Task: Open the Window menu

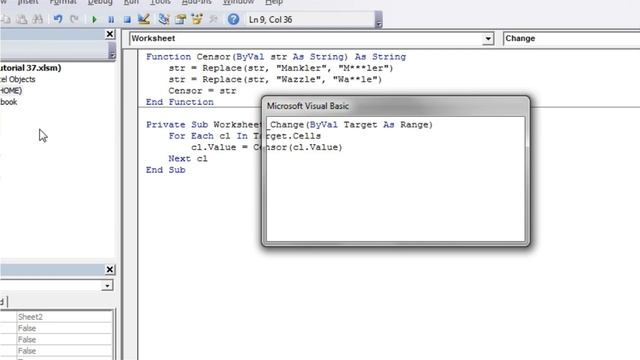Action: [238, 2]
